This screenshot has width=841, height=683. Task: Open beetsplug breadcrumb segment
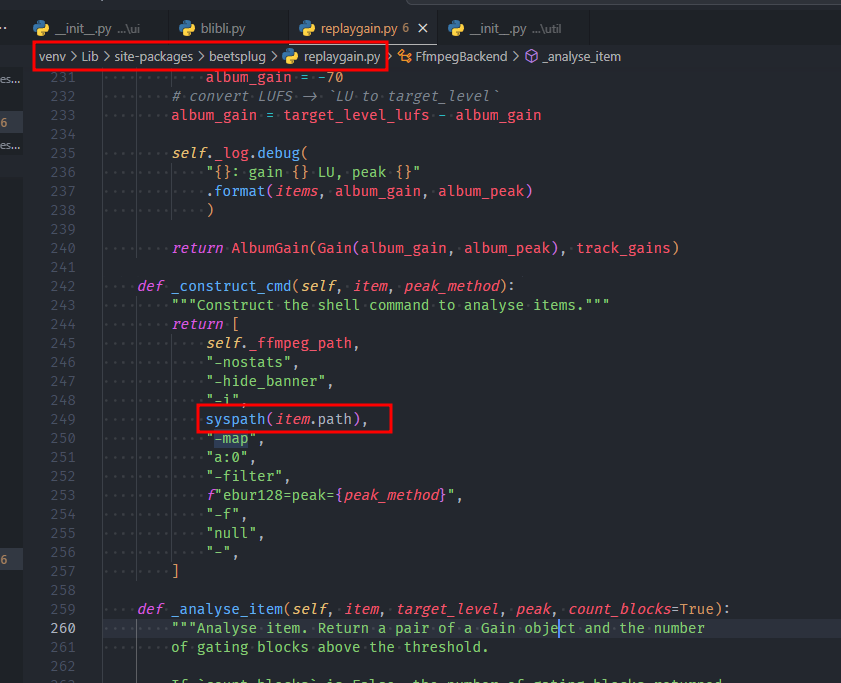(237, 56)
